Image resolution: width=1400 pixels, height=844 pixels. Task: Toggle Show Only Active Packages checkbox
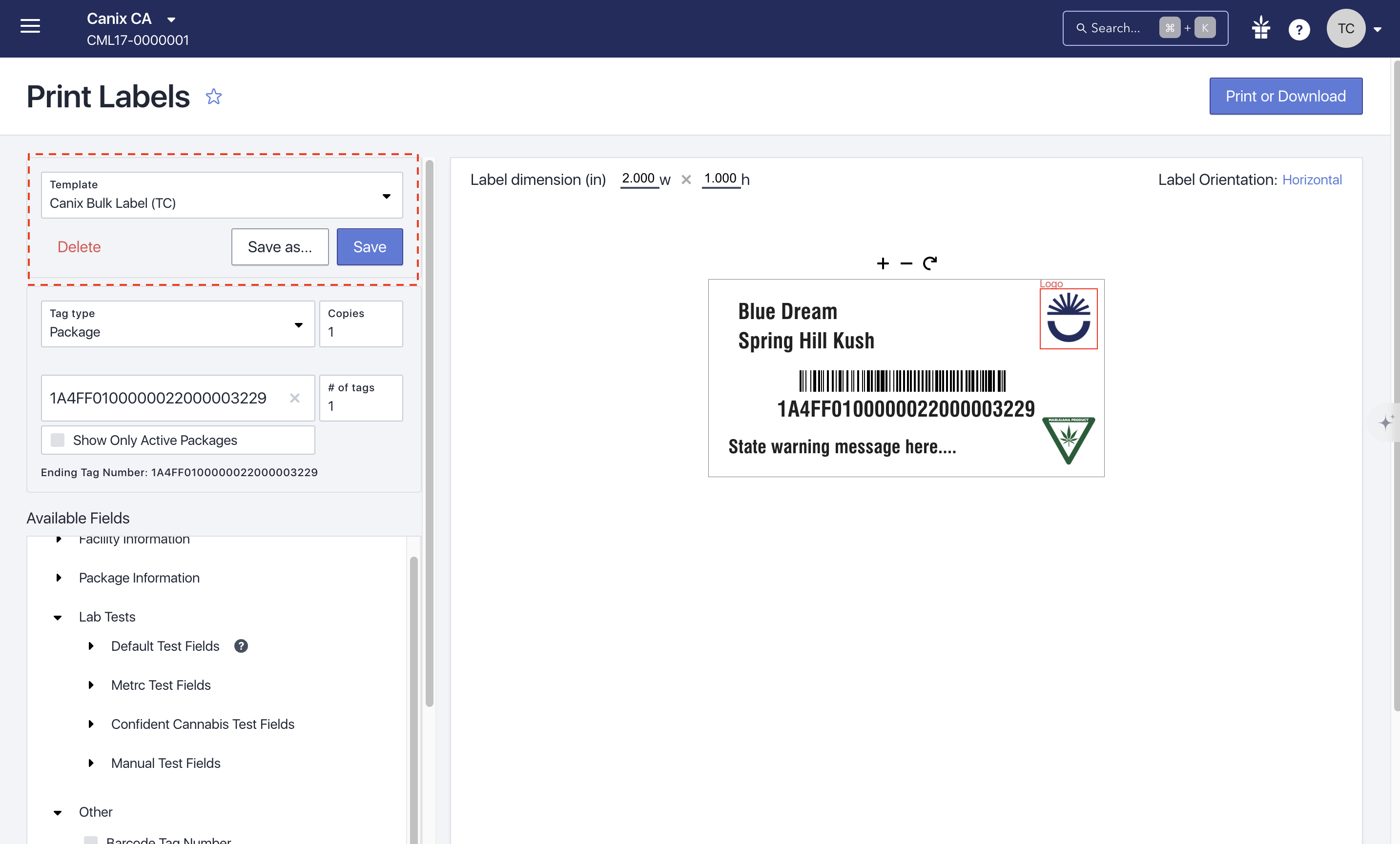click(58, 440)
